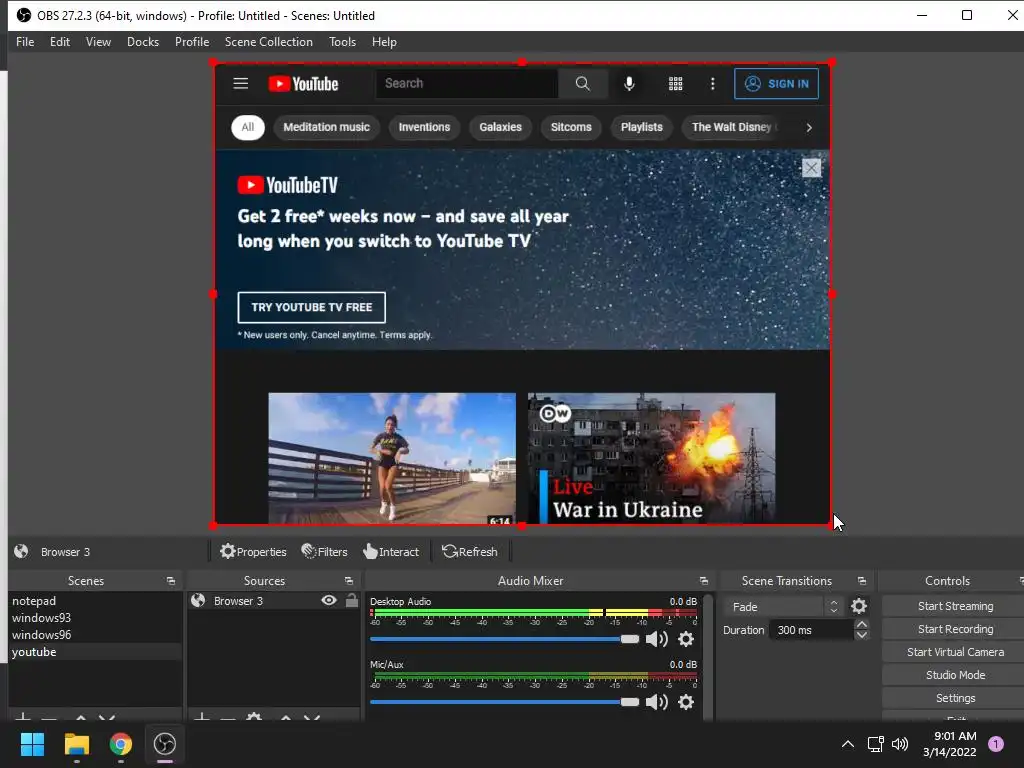The image size is (1024, 768).
Task: Click Start Virtual Camera button
Action: coord(955,652)
